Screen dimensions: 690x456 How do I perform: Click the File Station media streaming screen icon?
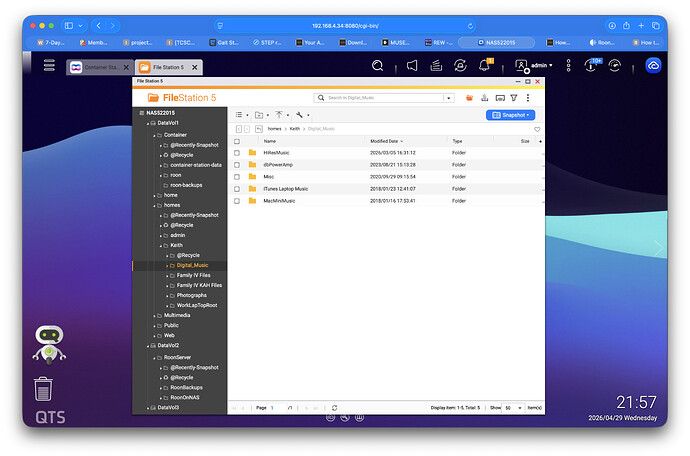click(x=500, y=98)
